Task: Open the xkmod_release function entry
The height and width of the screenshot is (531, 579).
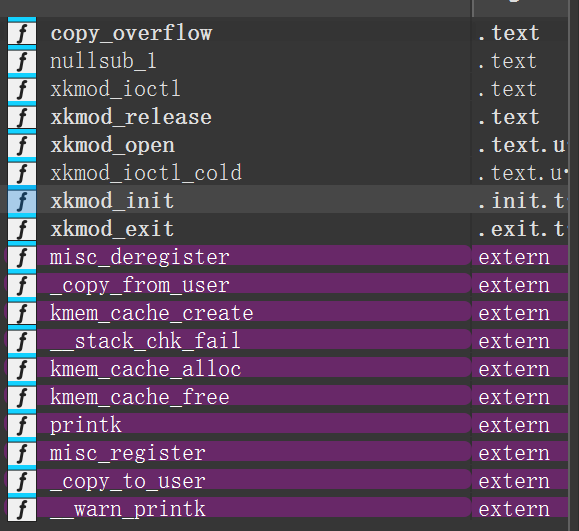Action: (131, 117)
